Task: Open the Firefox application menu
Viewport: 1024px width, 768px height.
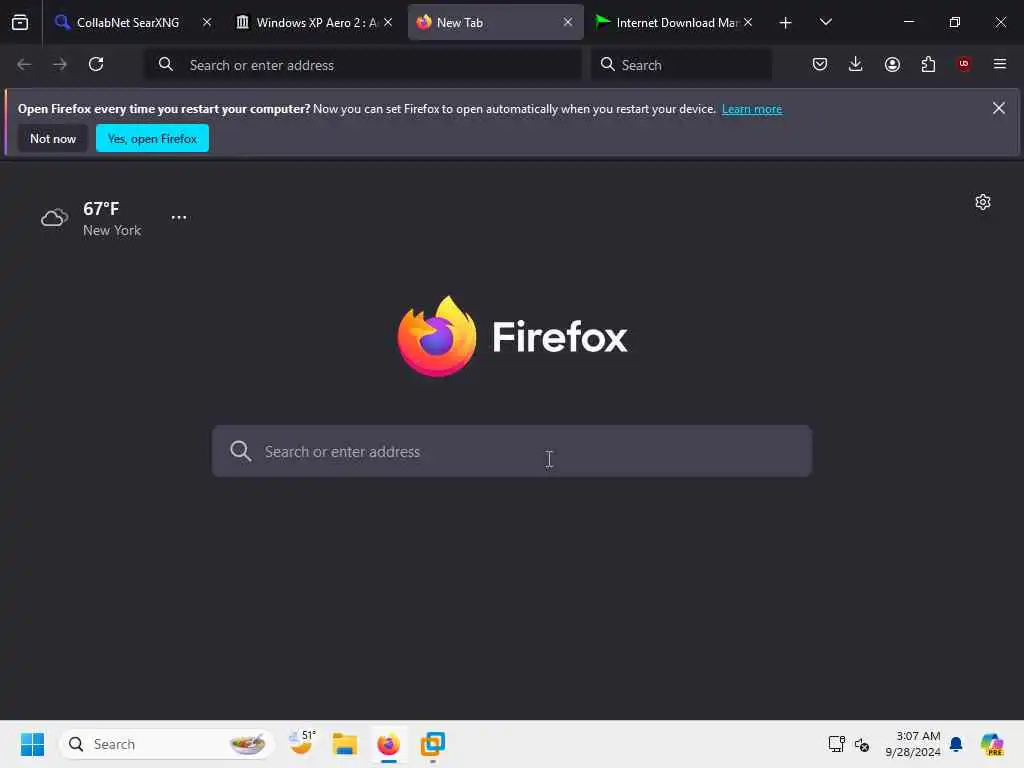Action: click(1000, 64)
